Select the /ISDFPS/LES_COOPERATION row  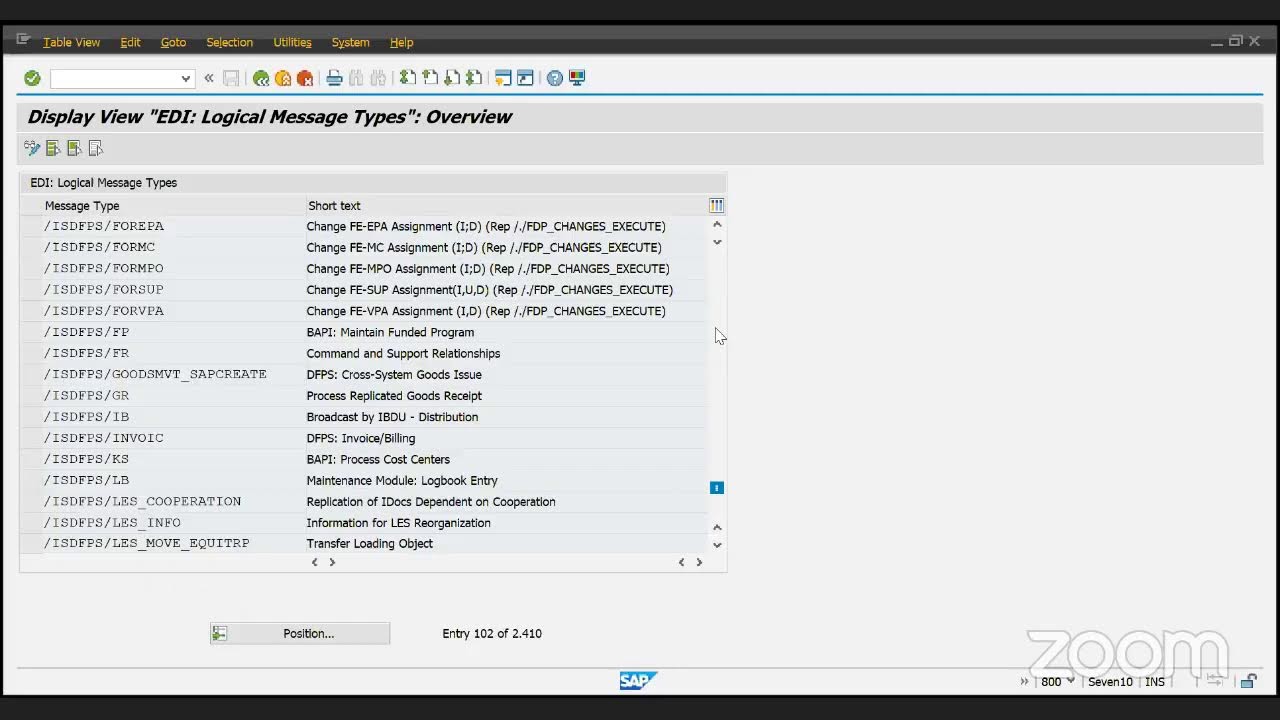pos(365,501)
